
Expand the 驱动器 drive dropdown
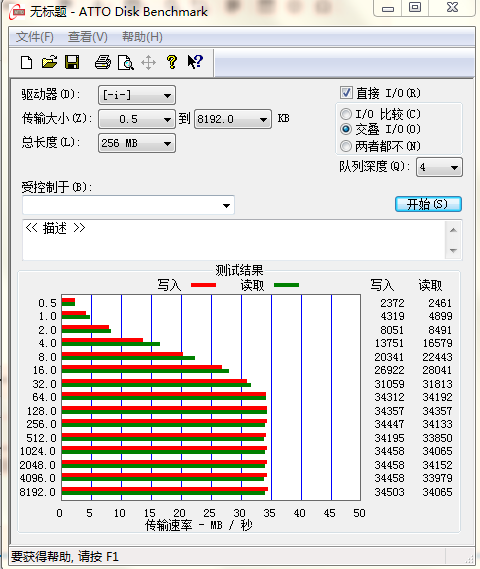(137, 95)
